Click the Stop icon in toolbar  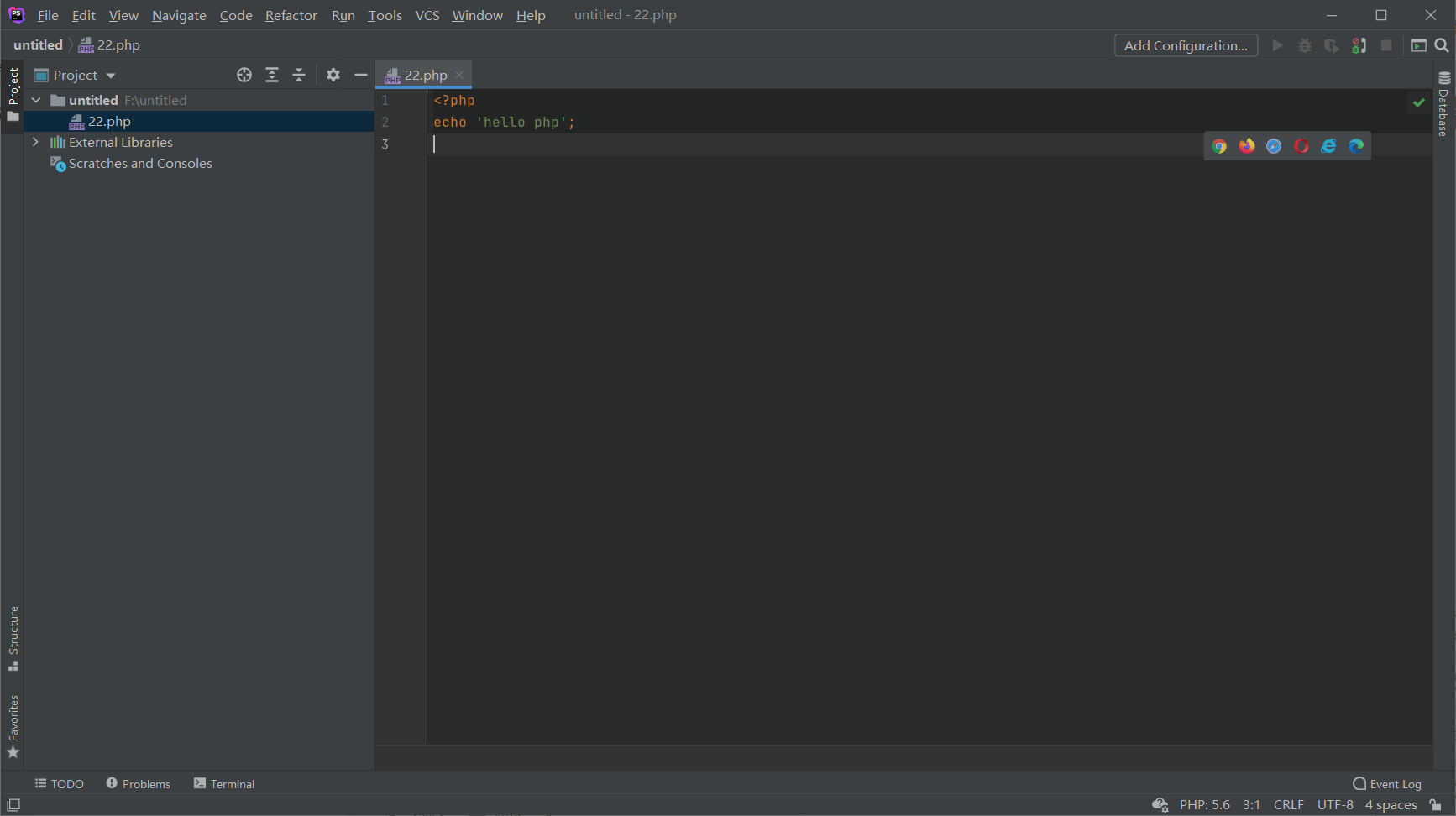[x=1386, y=45]
